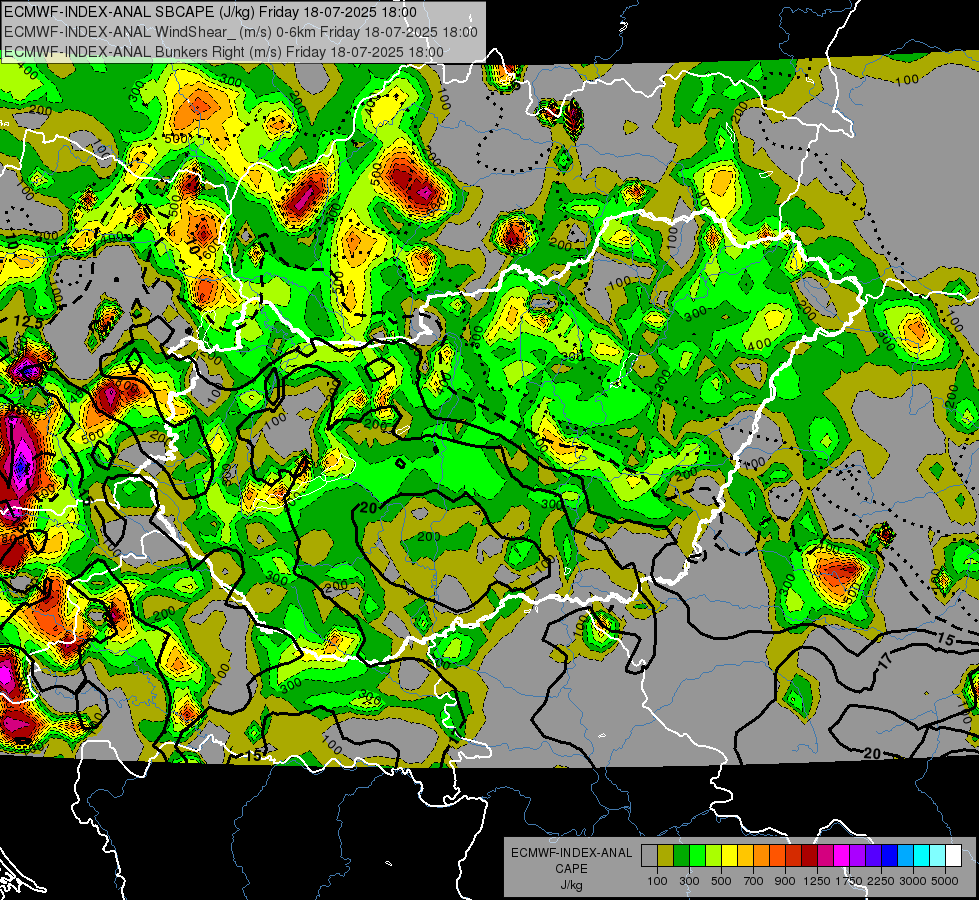Select the bright green legend swatch
The image size is (979, 900).
[697, 856]
